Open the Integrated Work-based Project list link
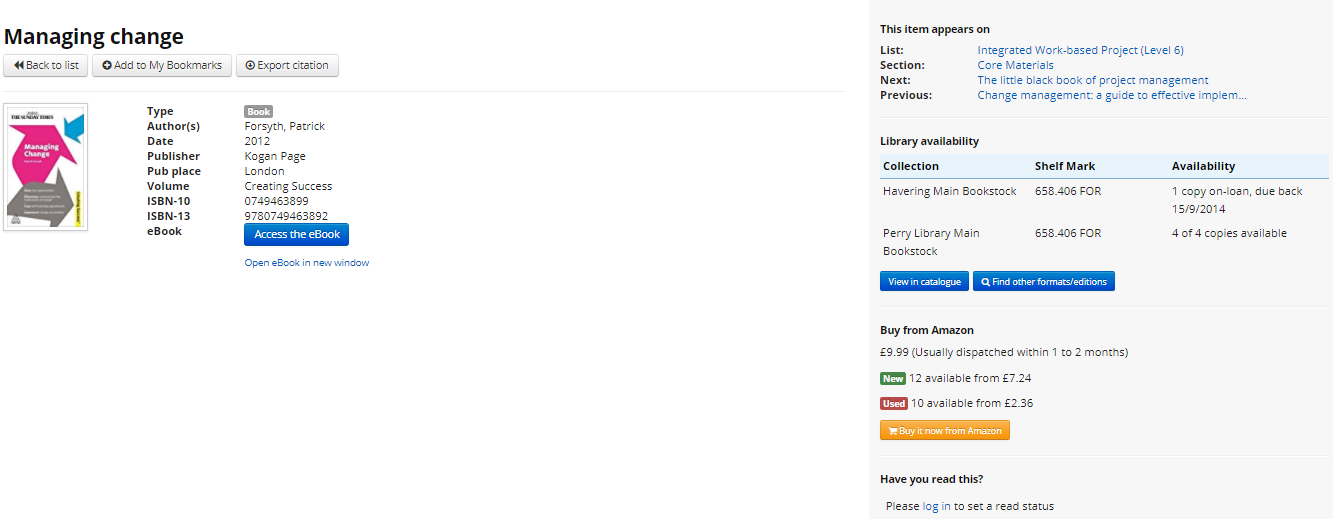Screen dimensions: 1333x519 1080,50
